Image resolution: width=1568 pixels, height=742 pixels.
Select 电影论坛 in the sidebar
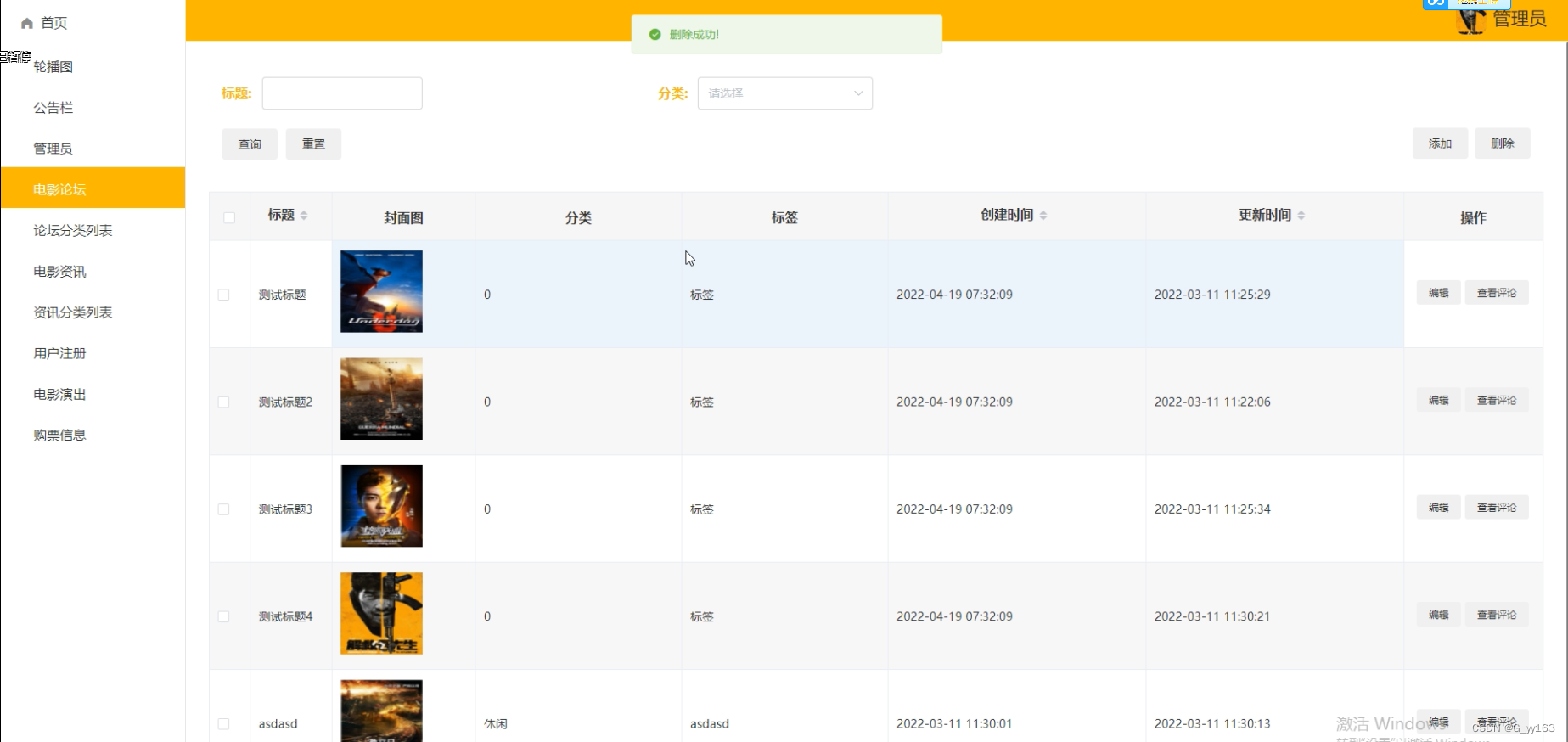coord(93,188)
